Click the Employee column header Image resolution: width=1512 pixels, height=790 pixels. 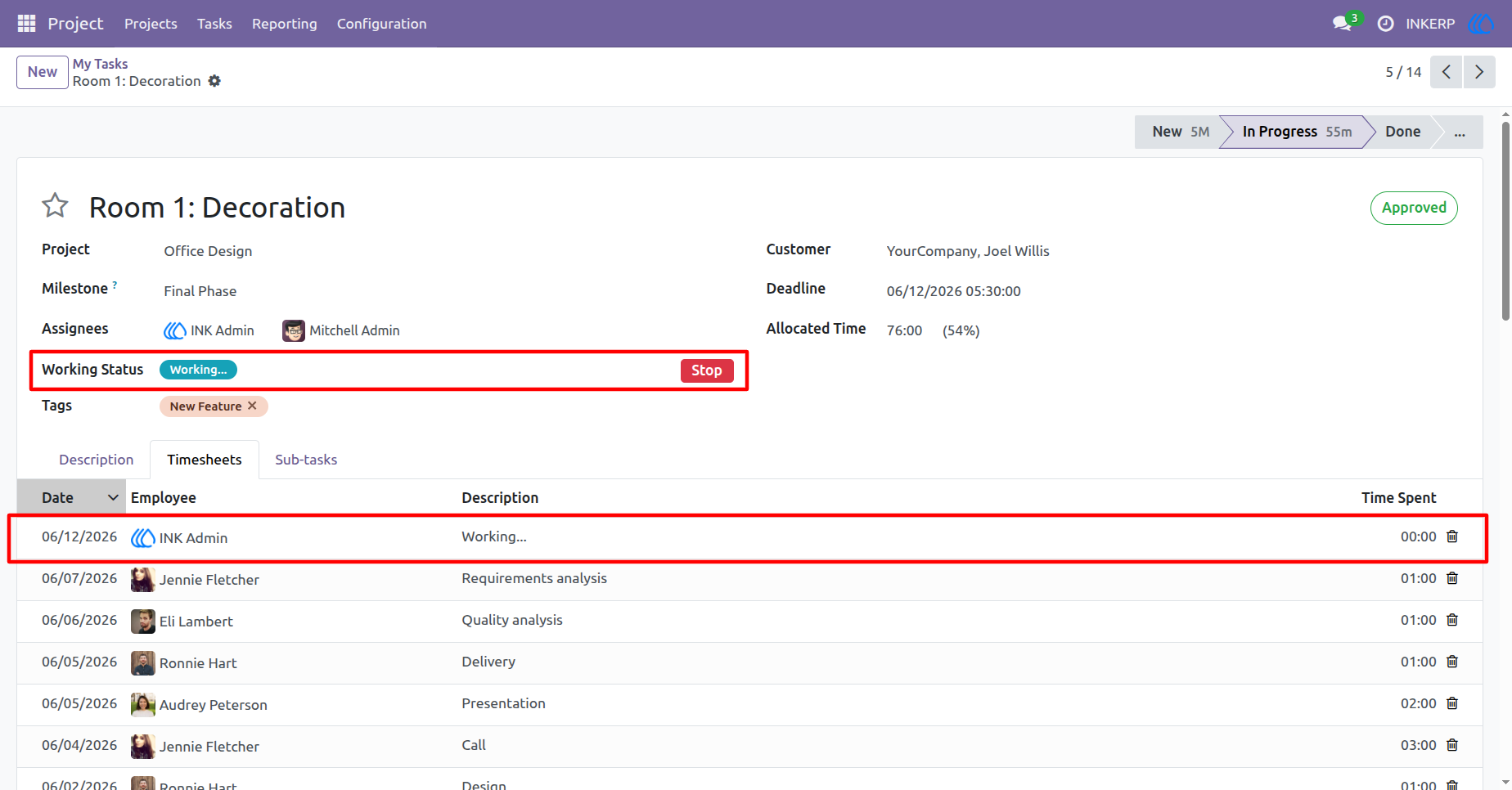coord(163,497)
